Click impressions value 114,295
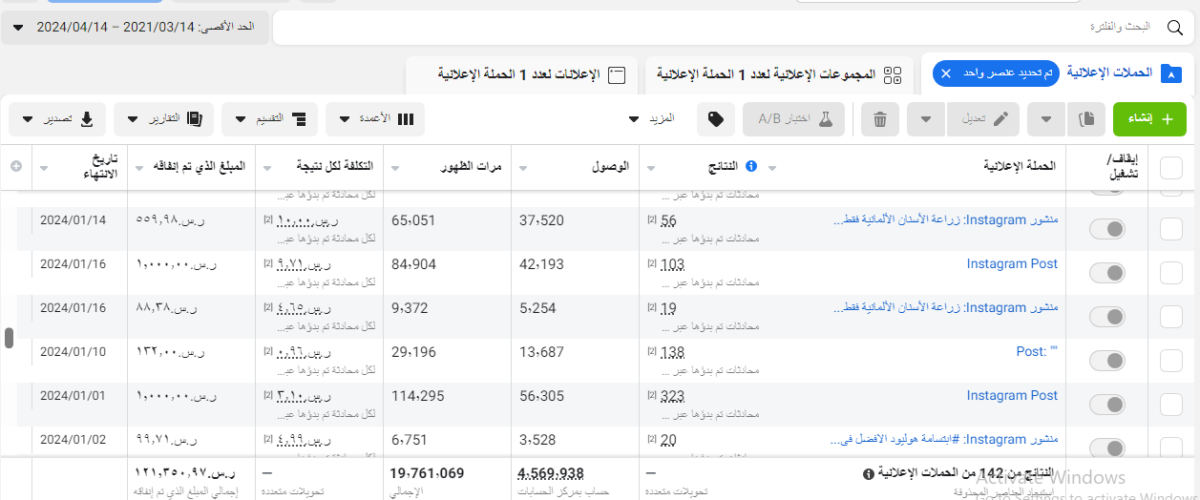 (418, 396)
